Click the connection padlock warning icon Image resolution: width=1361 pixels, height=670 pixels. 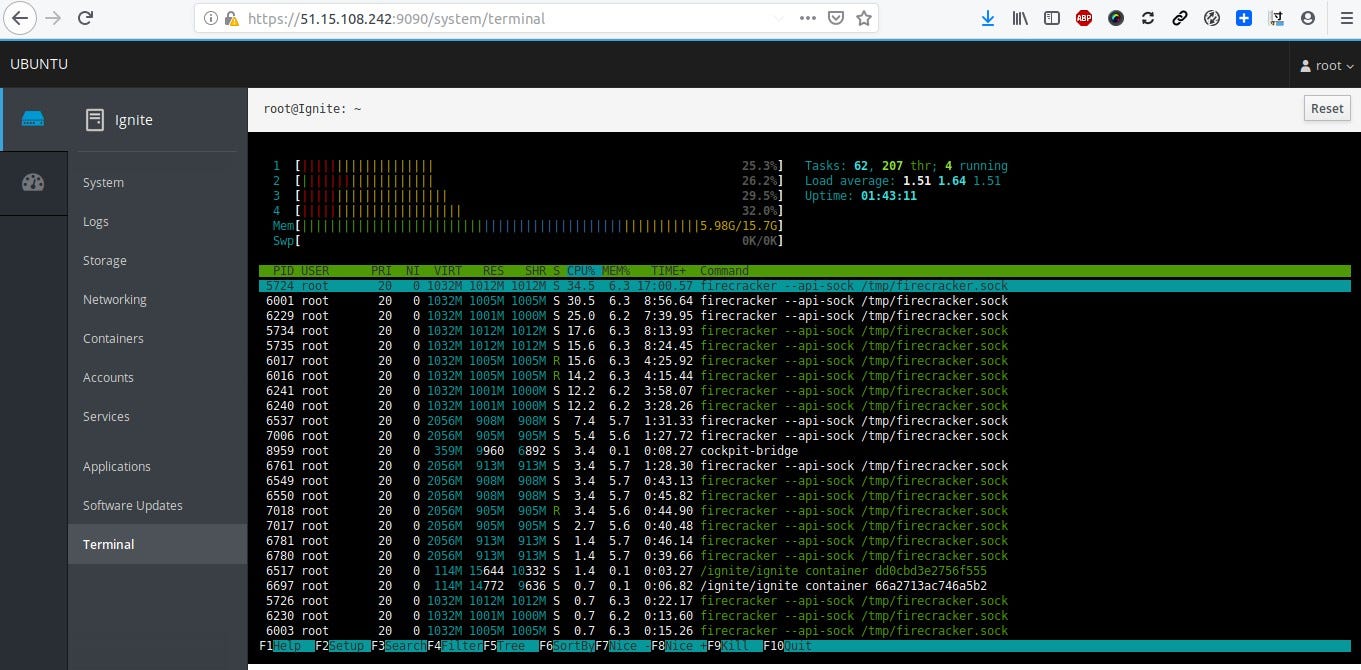[x=231, y=18]
